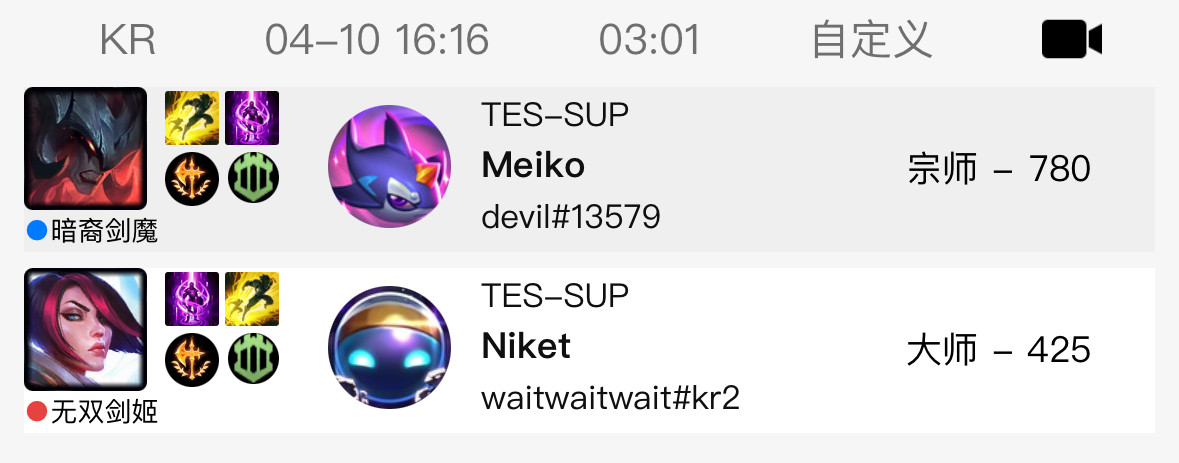Screen dimensions: 1179x463
Task: Click Meiko's purple Teleport spell icon
Action: (252, 118)
